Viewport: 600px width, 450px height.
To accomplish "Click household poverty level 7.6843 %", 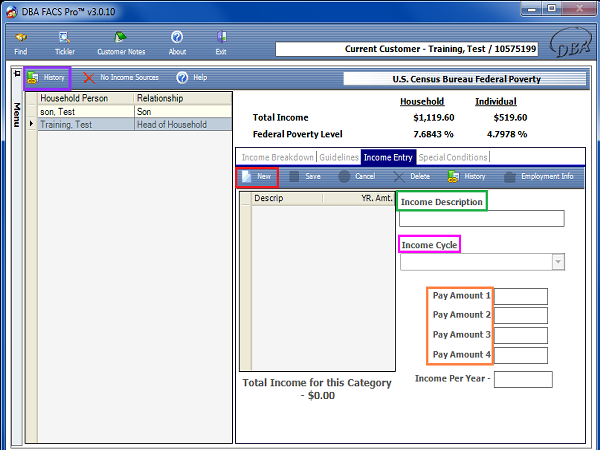I will [x=433, y=134].
